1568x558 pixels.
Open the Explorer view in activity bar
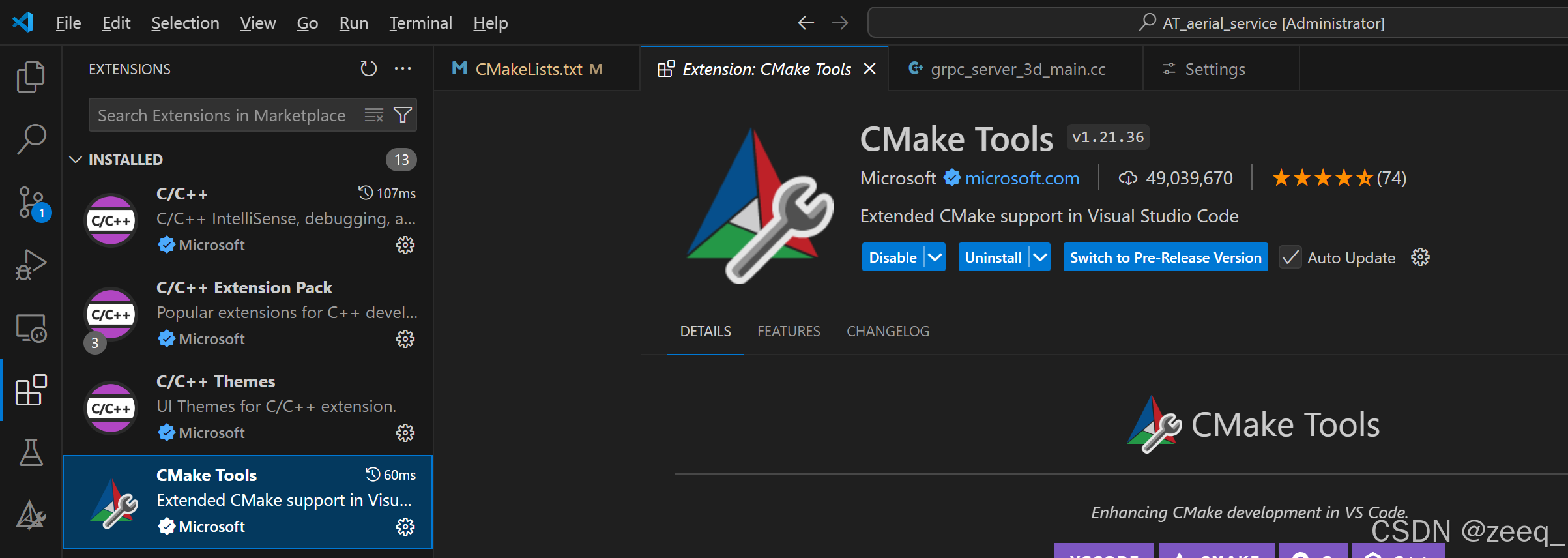[31, 77]
